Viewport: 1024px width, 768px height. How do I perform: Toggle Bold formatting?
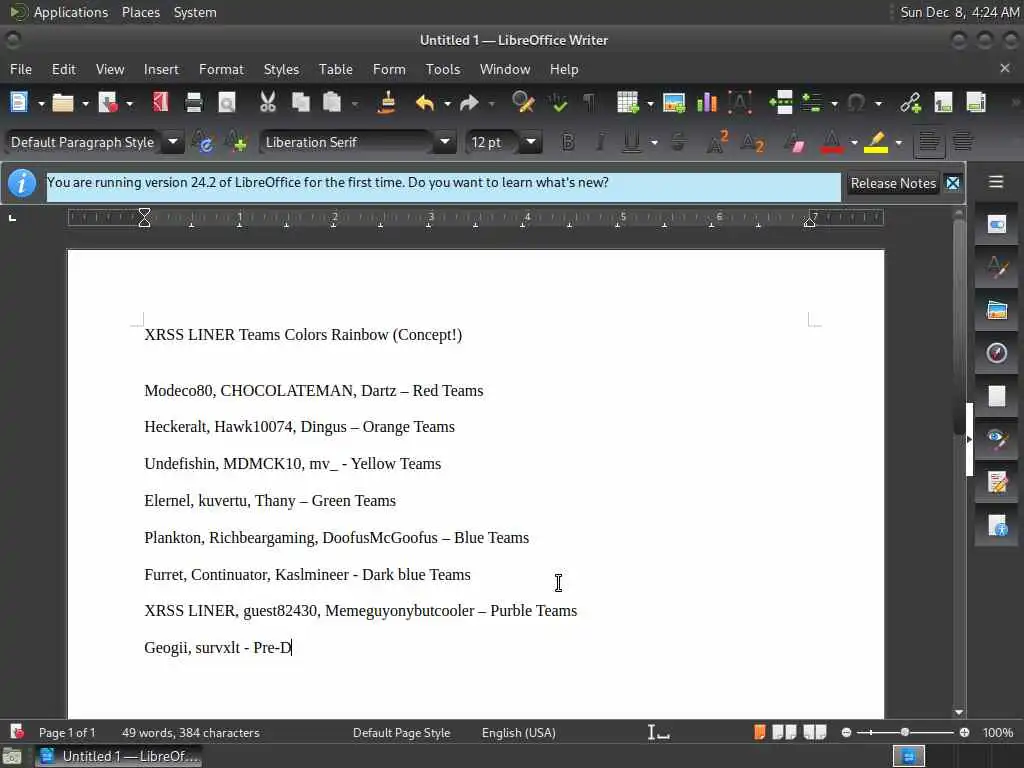pos(568,142)
